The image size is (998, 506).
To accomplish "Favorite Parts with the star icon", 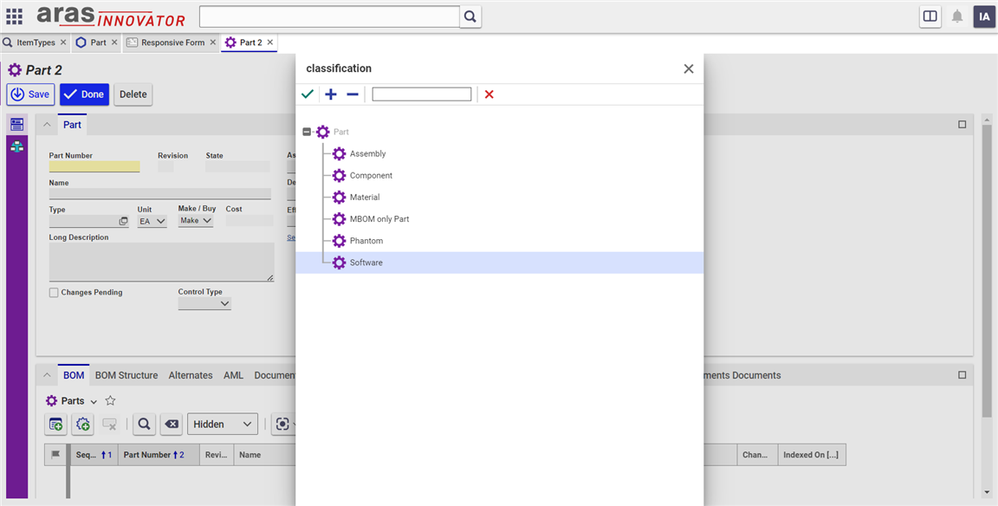I will [111, 400].
